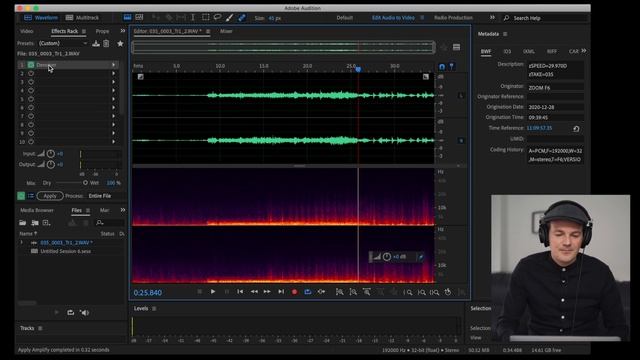Viewport: 640px width, 360px height.
Task: Select the Time Selection tool
Action: (x=193, y=18)
